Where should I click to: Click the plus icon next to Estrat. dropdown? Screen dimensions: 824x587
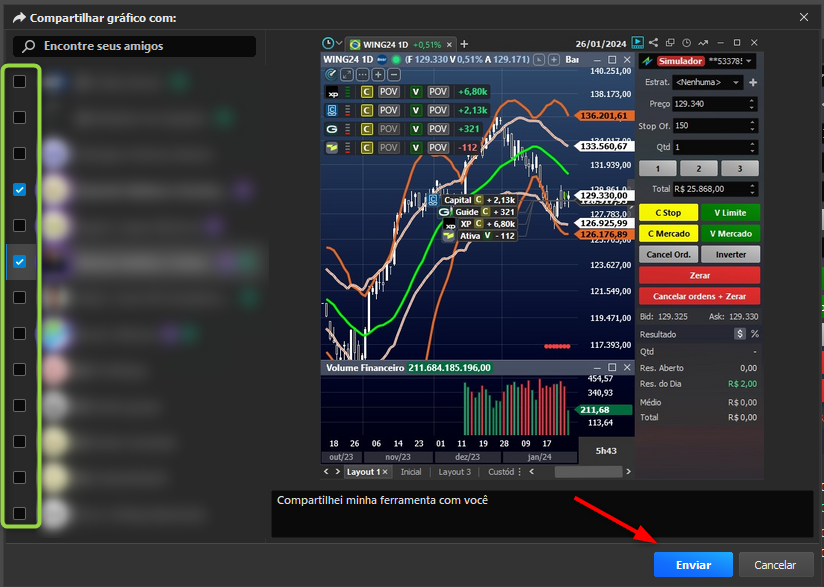click(x=753, y=83)
